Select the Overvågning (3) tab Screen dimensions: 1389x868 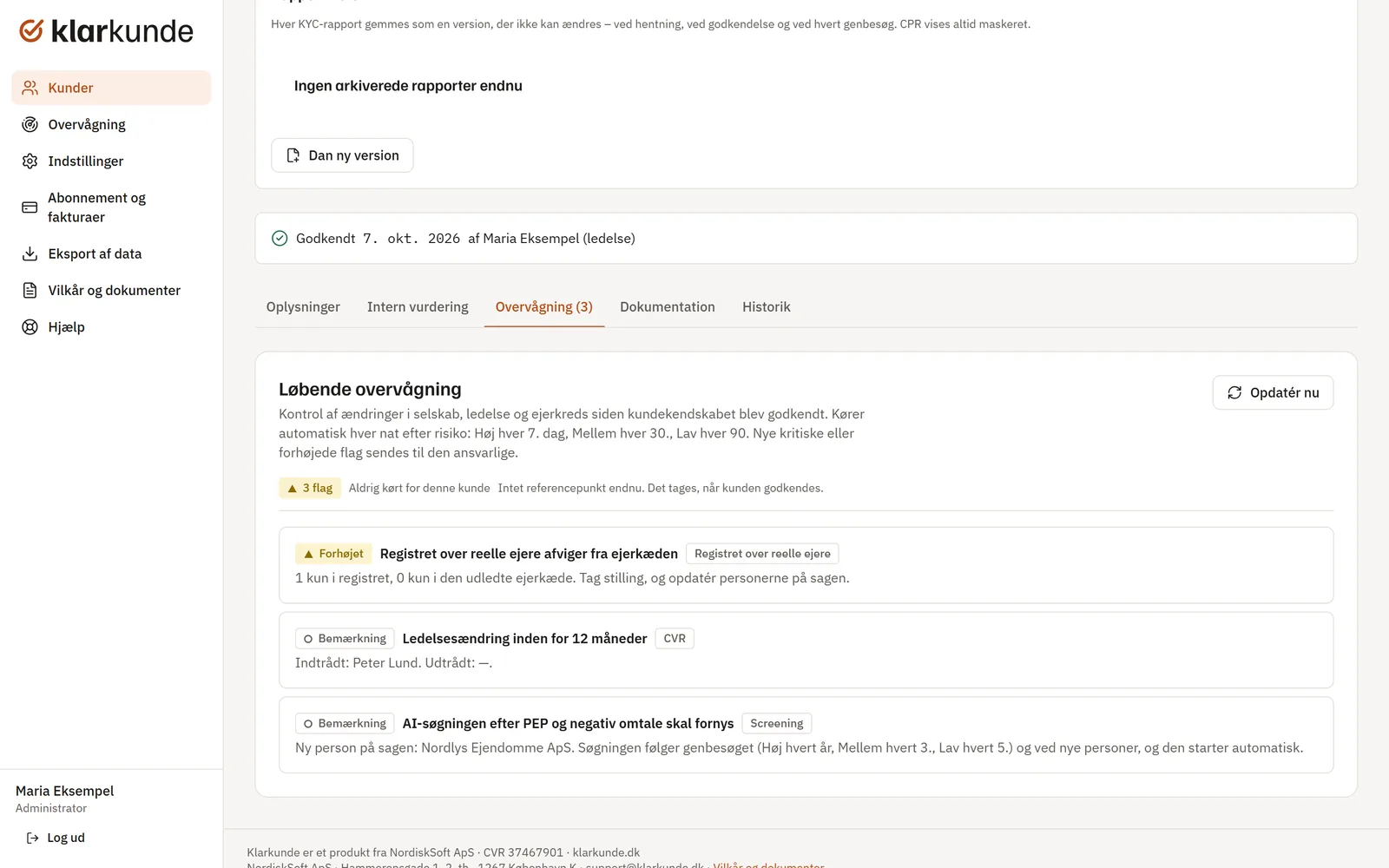[x=544, y=307]
